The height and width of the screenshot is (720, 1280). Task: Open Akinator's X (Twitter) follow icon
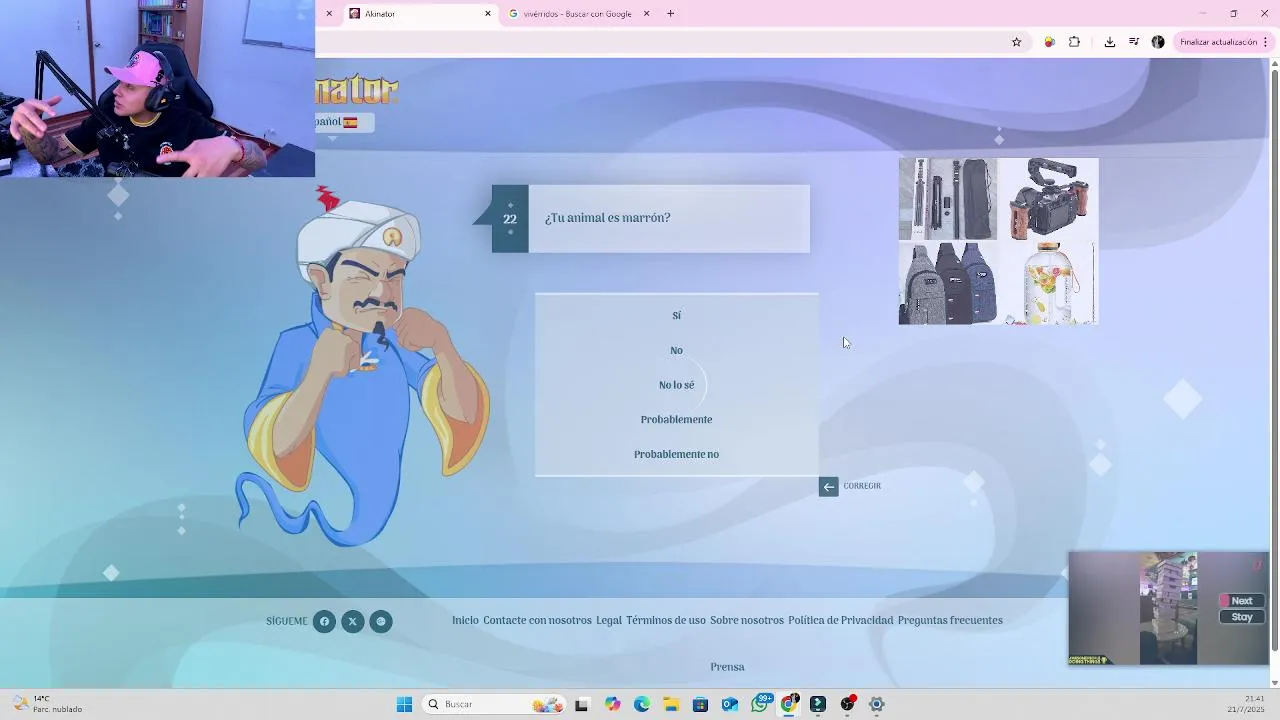click(x=352, y=621)
